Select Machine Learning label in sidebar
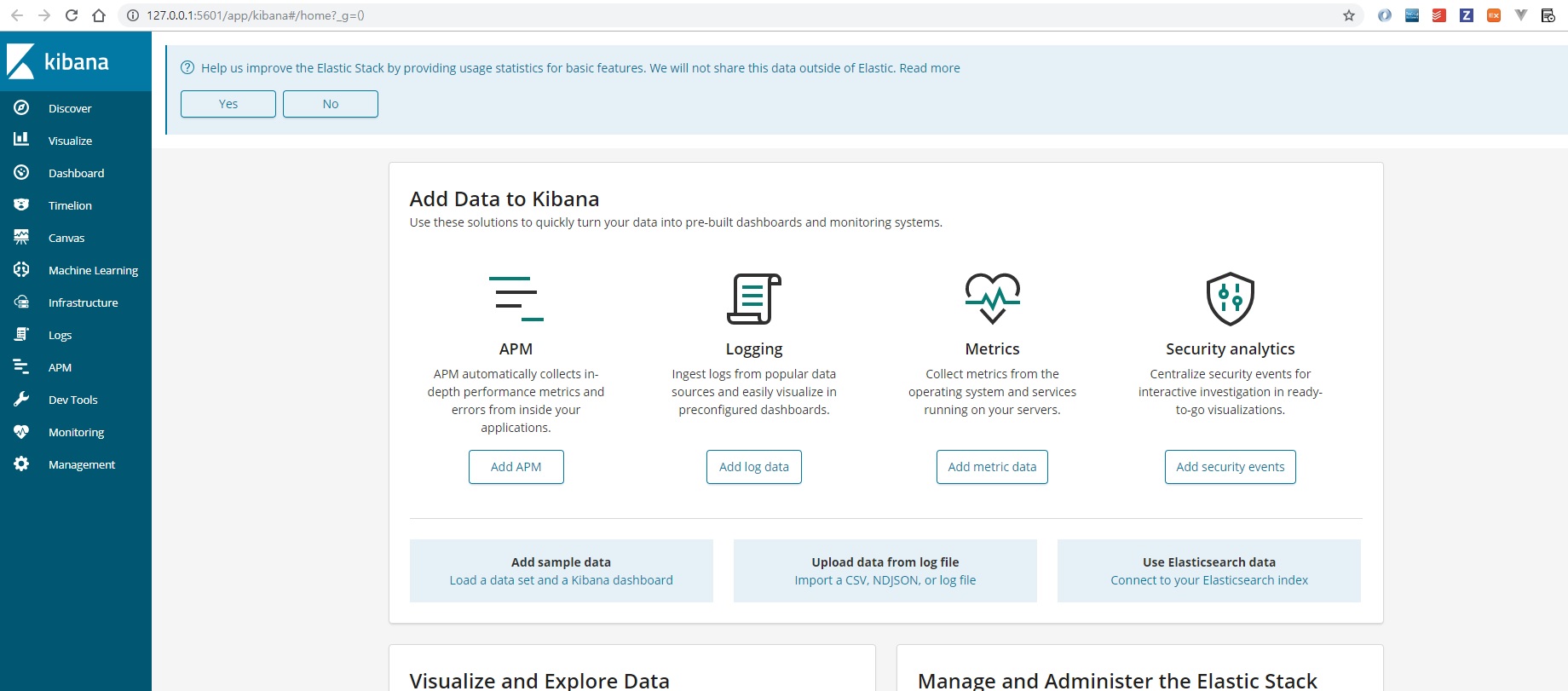The width and height of the screenshot is (1568, 691). coord(93,270)
